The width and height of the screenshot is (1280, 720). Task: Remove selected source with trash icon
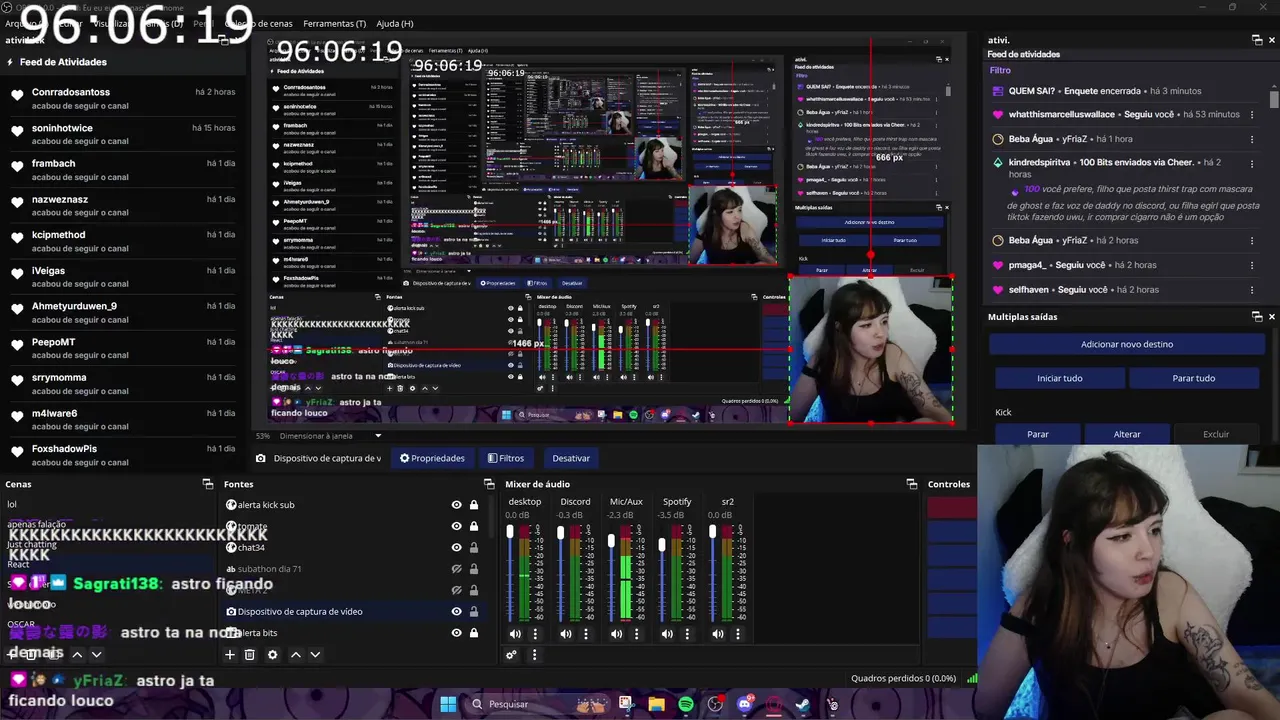[250, 655]
